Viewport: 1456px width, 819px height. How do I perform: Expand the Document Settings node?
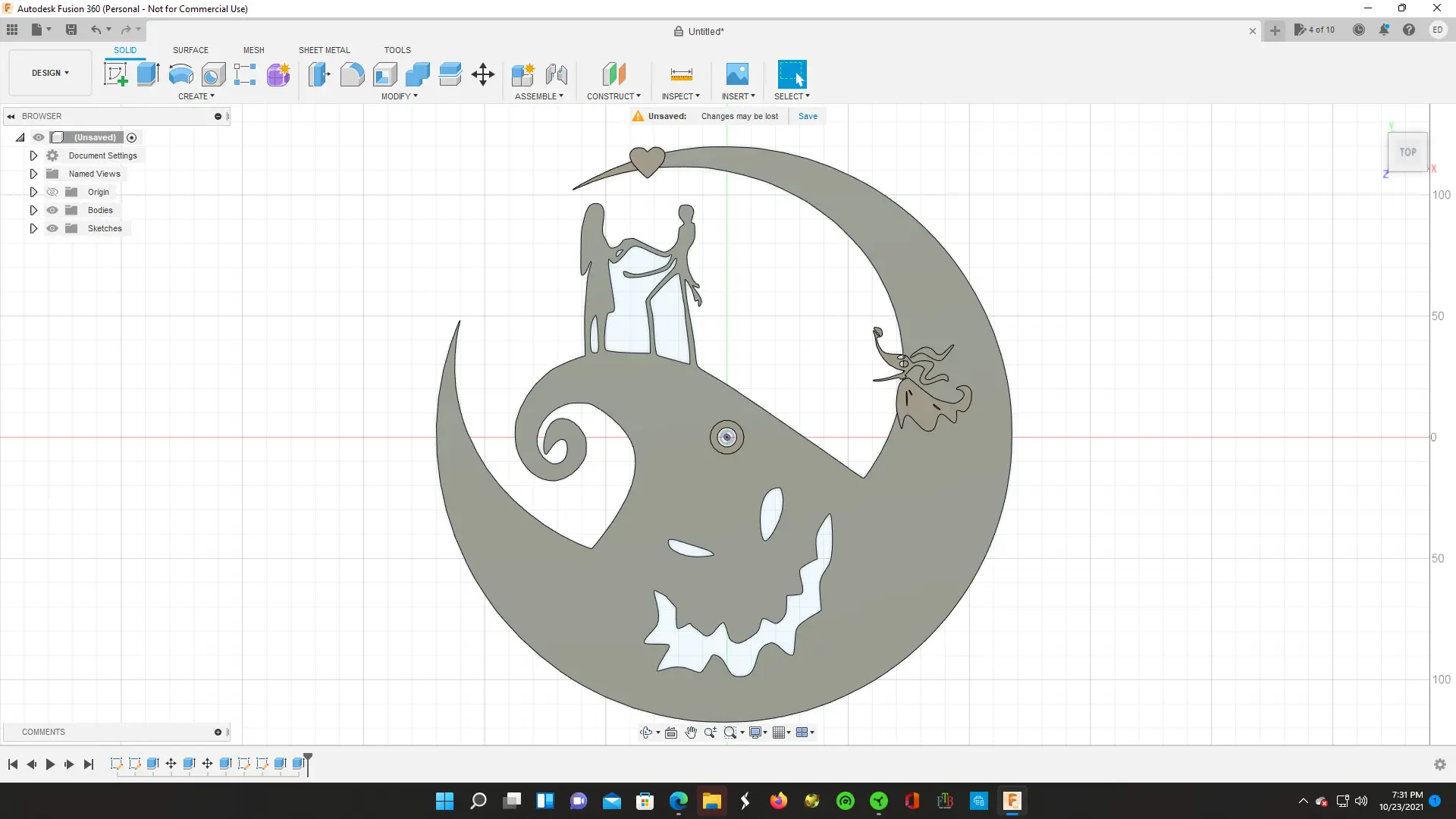coord(33,155)
